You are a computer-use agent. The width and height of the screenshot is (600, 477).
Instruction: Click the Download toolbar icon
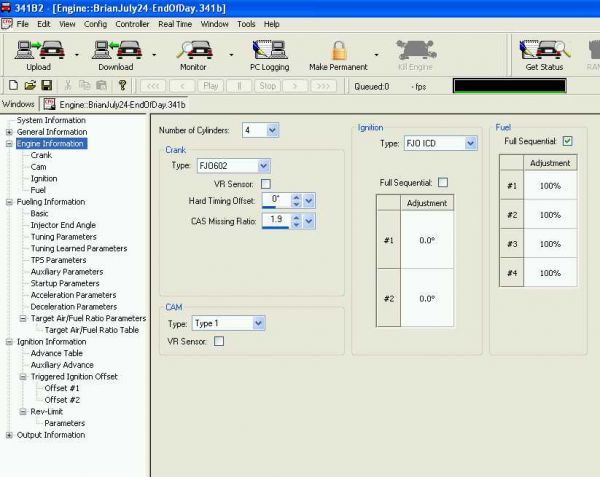point(115,51)
